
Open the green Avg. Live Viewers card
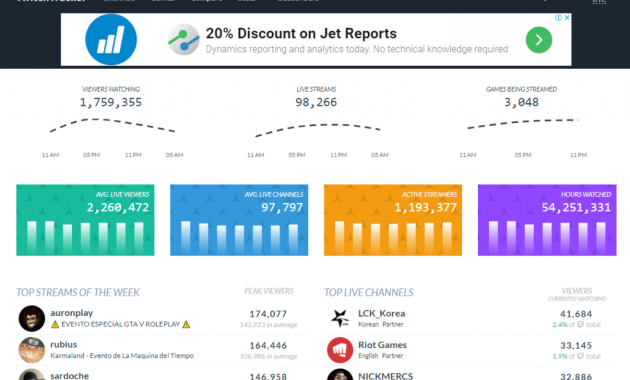[85, 220]
